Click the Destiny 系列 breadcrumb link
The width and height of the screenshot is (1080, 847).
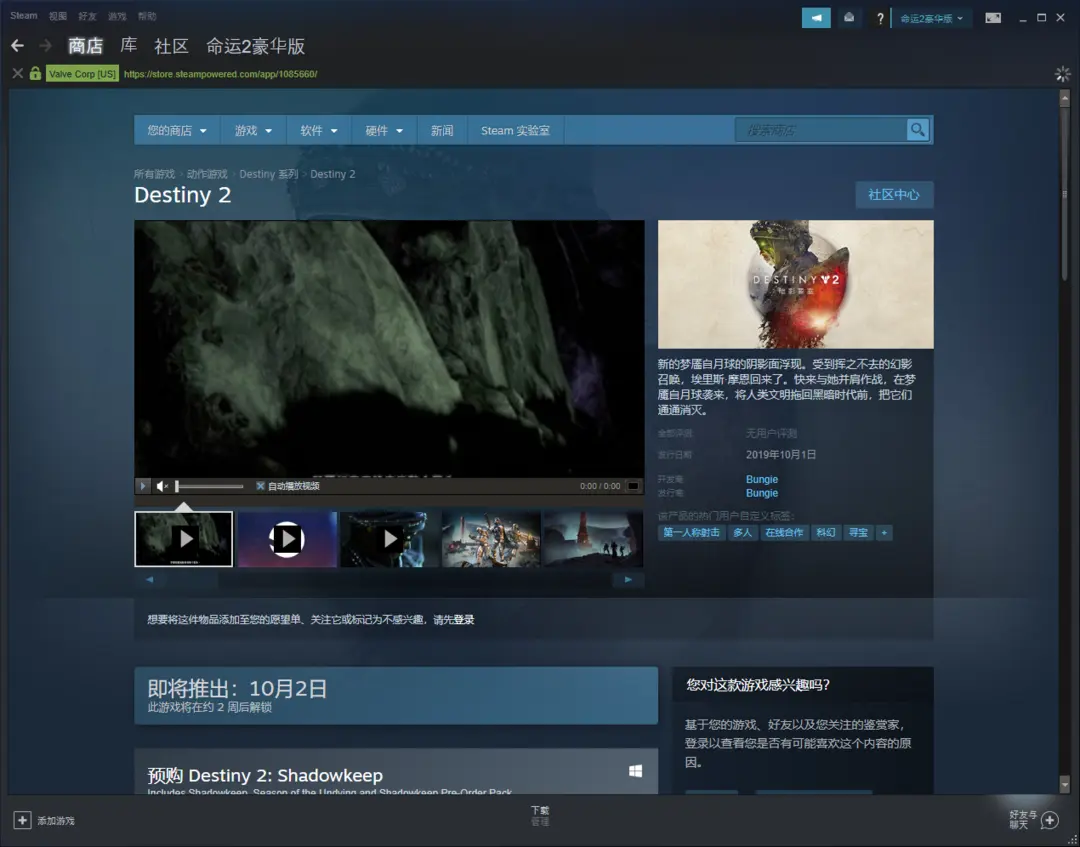[x=269, y=174]
